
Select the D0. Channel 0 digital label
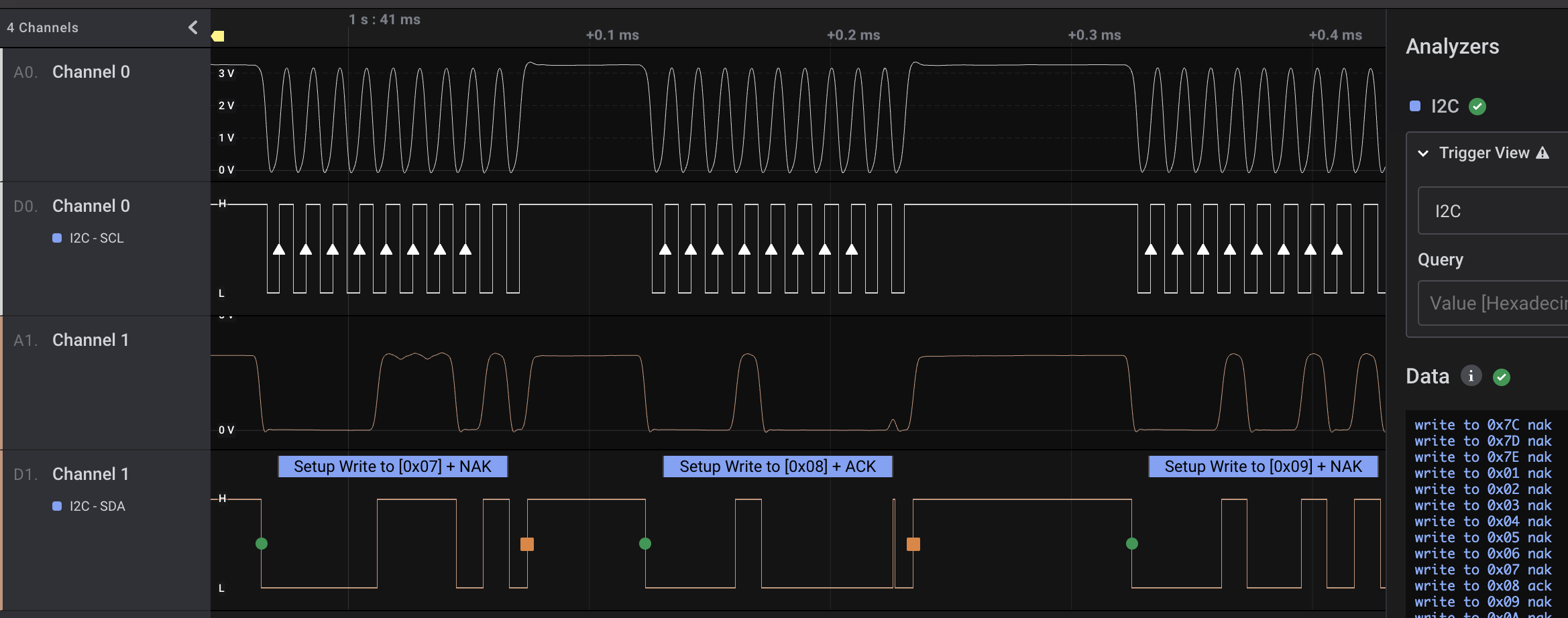72,206
